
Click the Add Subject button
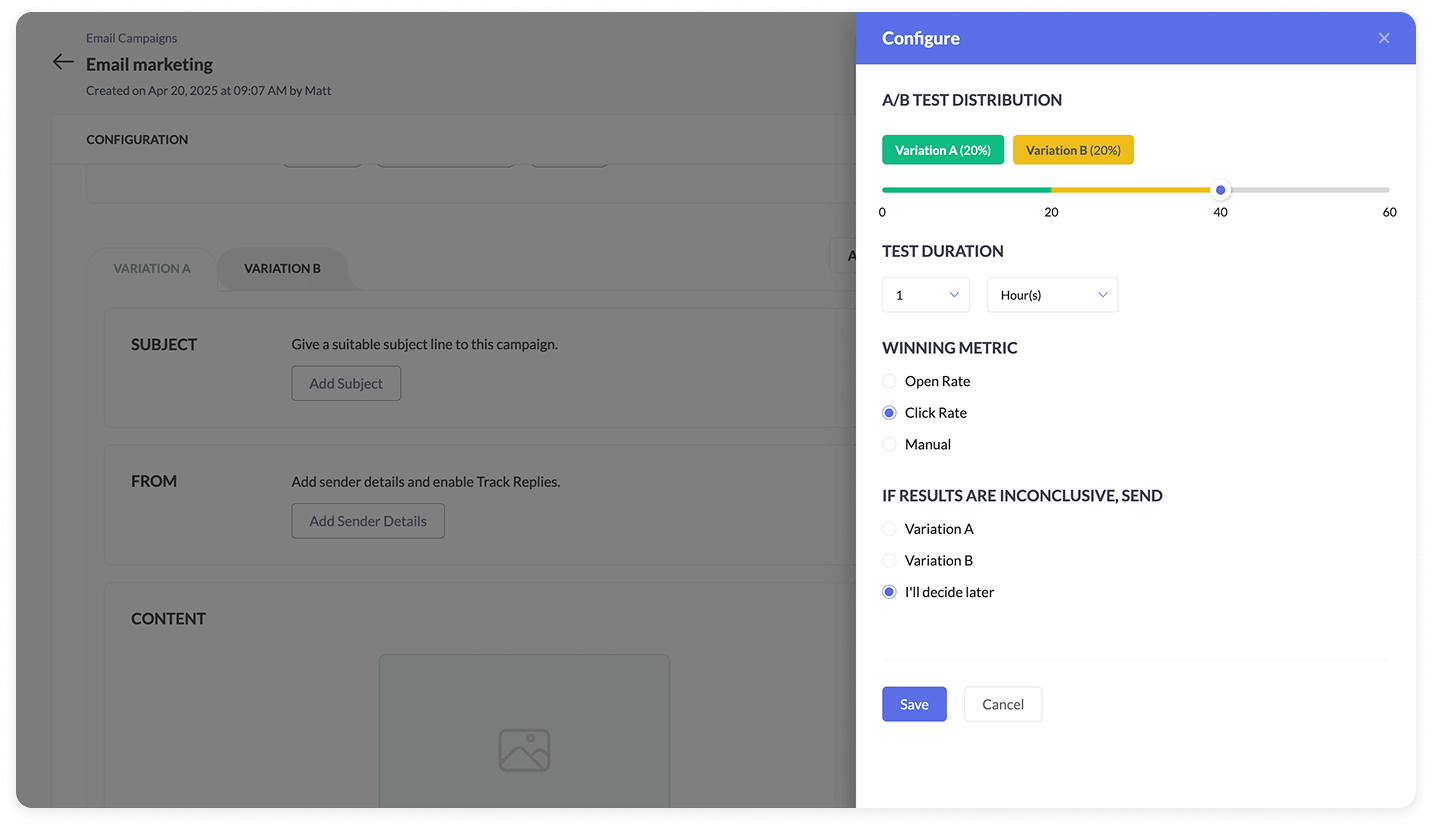pos(346,383)
